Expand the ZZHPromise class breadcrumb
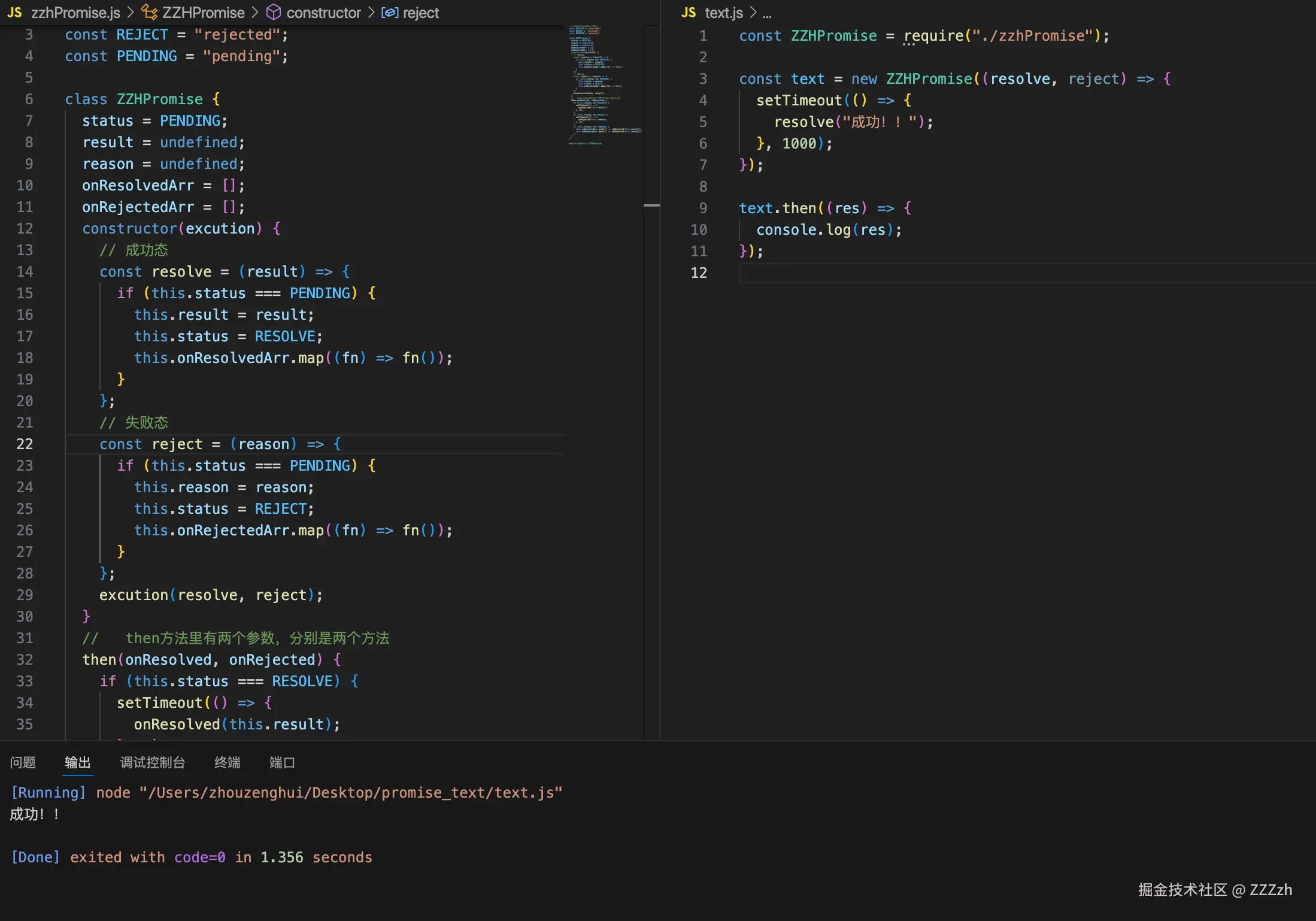Viewport: 1316px width, 921px height. 203,13
